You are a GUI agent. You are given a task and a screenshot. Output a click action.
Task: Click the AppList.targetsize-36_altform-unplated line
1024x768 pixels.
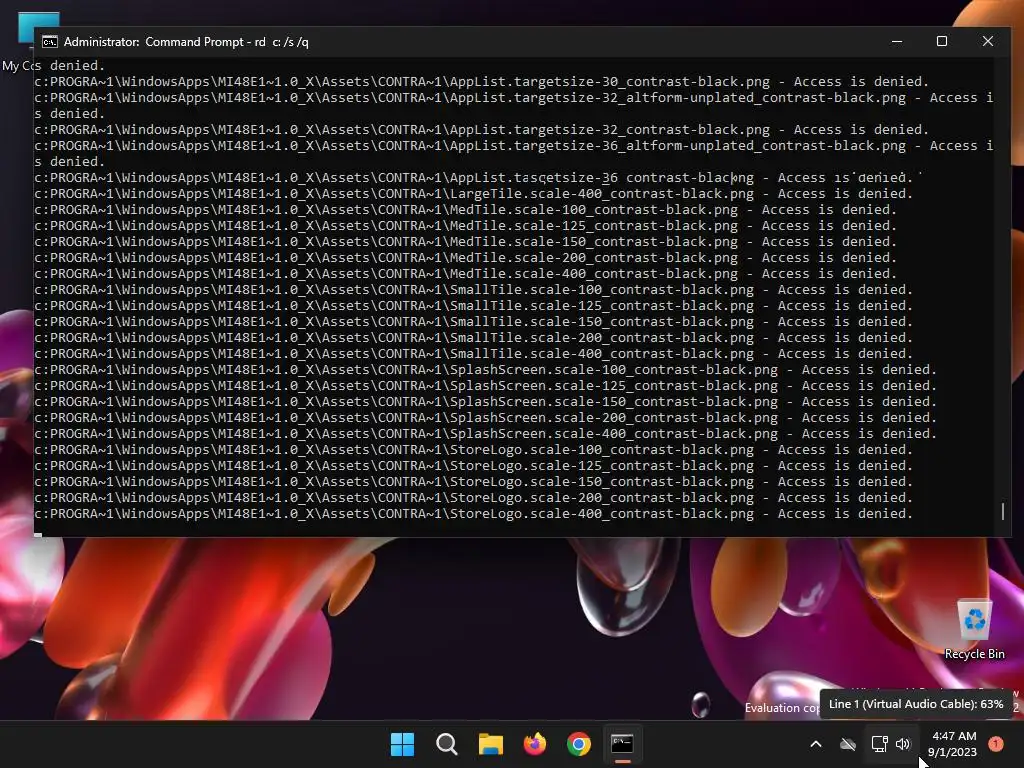(514, 153)
